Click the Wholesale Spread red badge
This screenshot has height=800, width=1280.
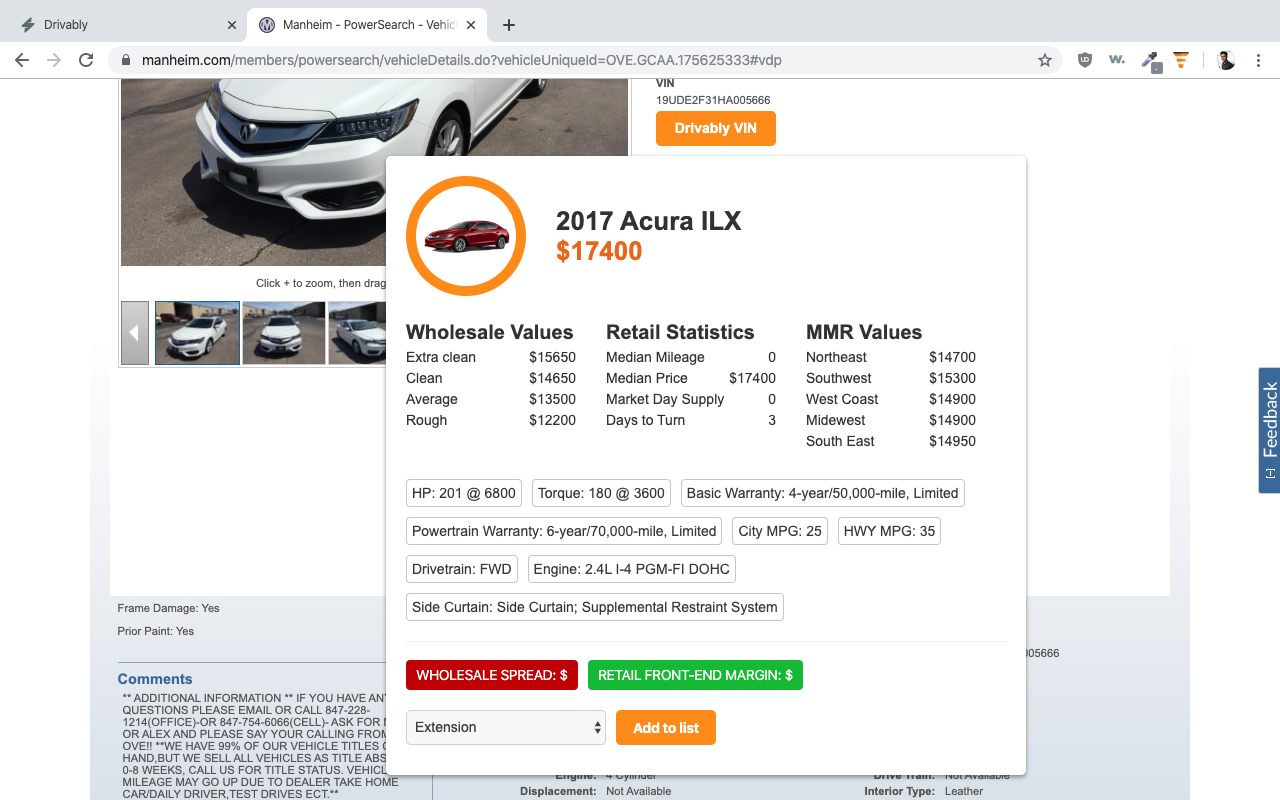pos(492,675)
